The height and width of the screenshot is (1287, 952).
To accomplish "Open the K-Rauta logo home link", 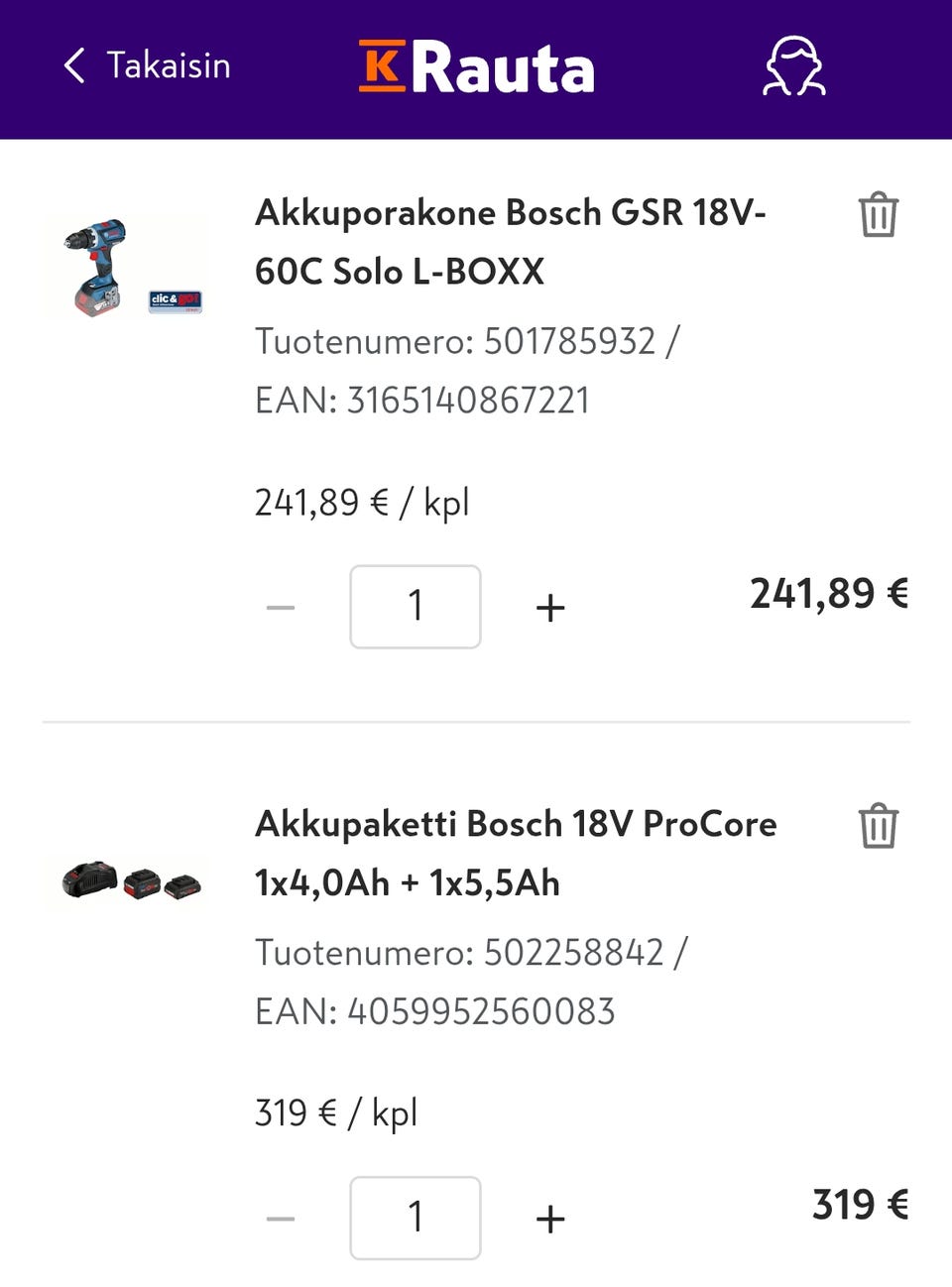I will click(x=476, y=67).
